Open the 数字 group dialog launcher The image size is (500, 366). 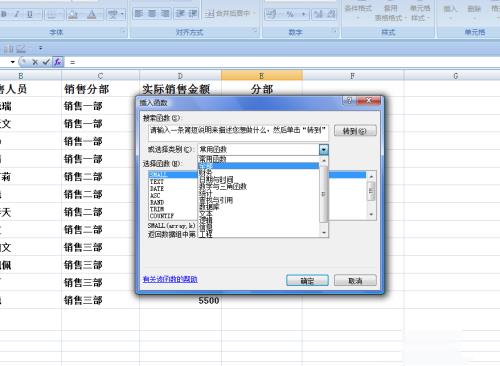334,31
